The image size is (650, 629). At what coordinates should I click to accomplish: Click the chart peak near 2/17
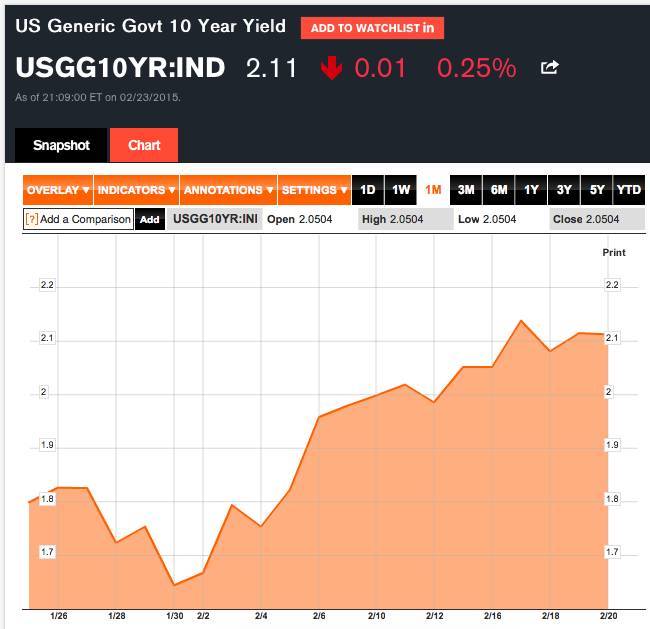pyautogui.click(x=521, y=321)
